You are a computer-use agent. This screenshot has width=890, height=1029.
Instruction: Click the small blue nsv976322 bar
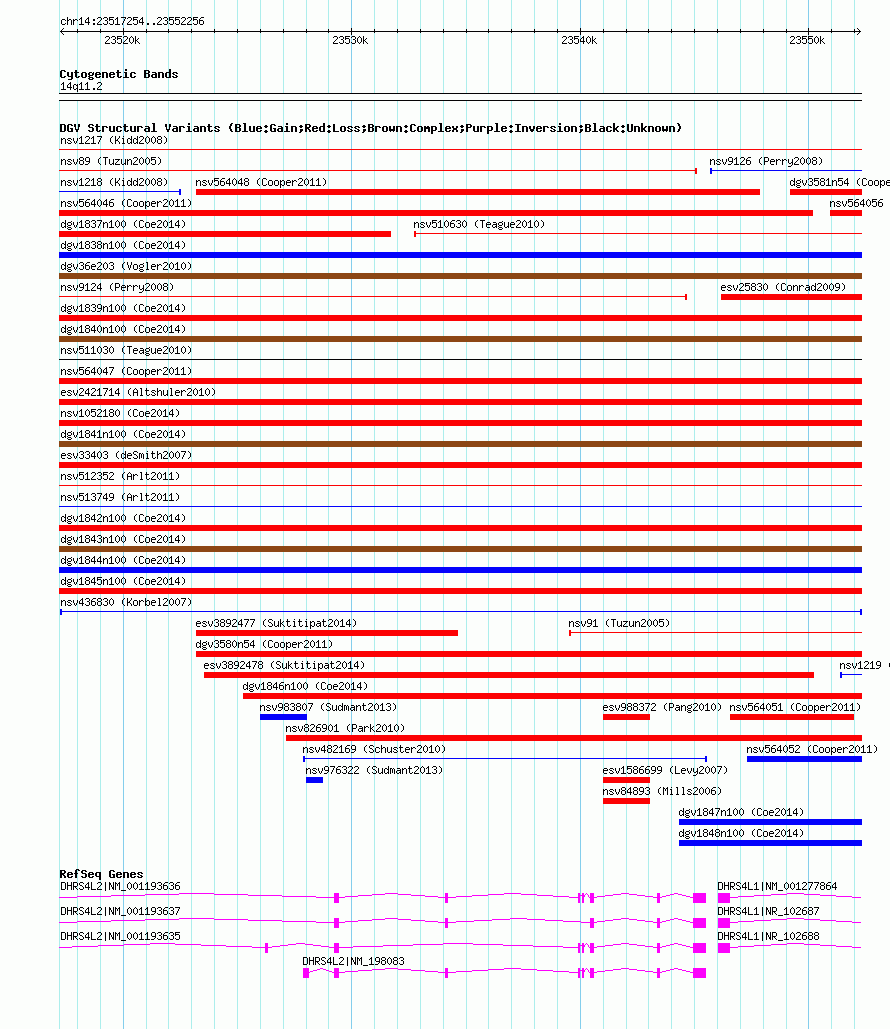314,780
